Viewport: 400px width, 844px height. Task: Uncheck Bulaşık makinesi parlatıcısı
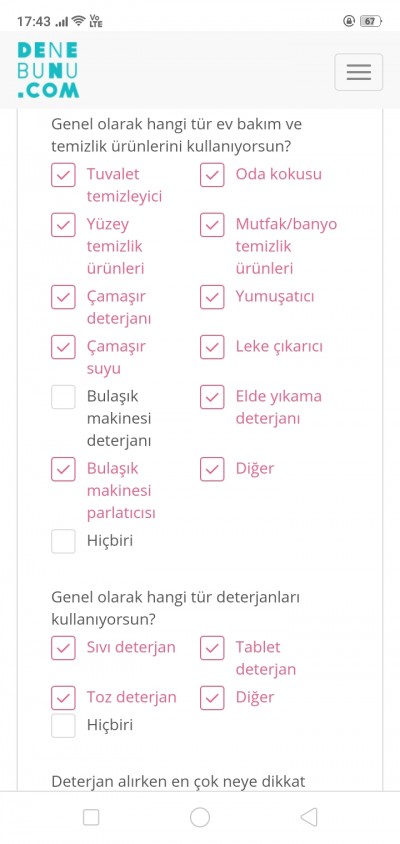pyautogui.click(x=63, y=469)
